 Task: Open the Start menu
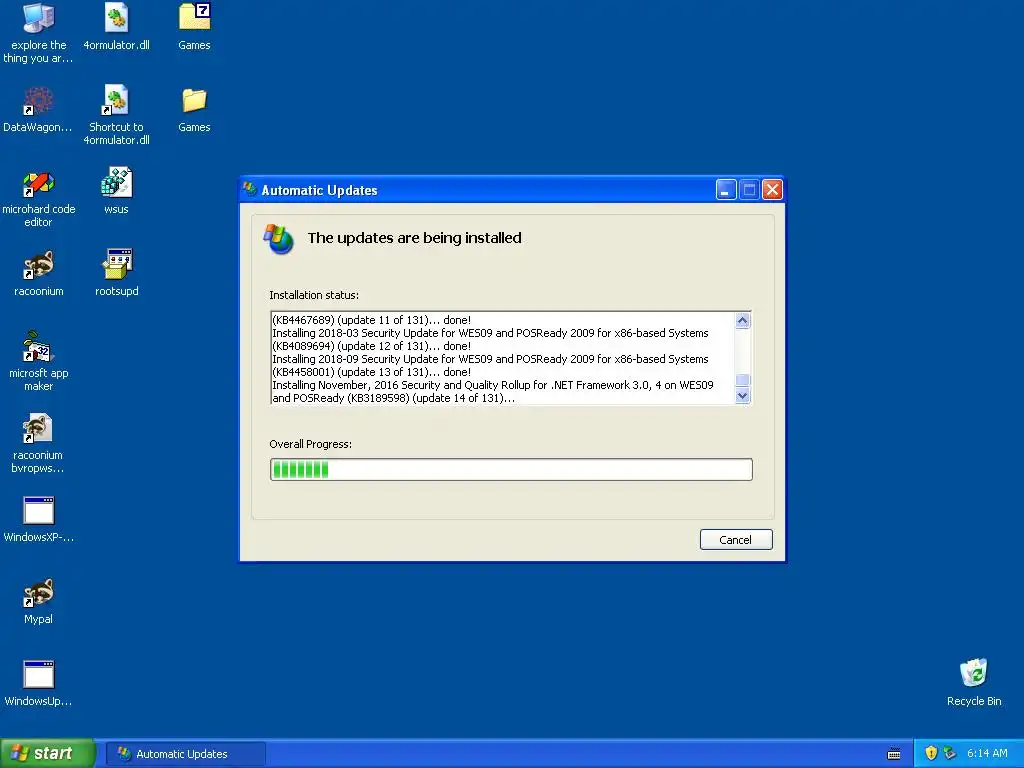pos(48,754)
